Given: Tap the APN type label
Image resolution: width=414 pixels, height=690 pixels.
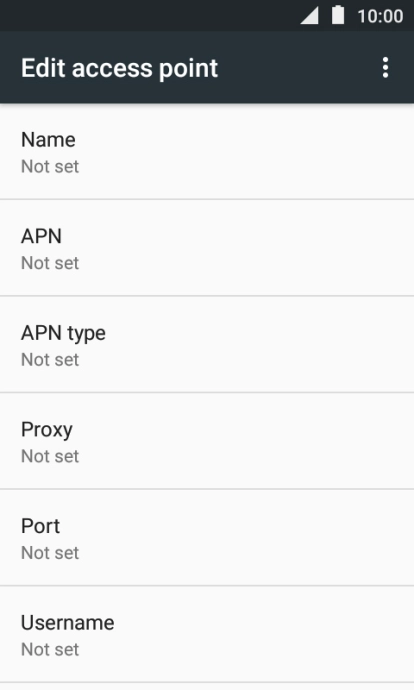Looking at the screenshot, I should click(63, 334).
